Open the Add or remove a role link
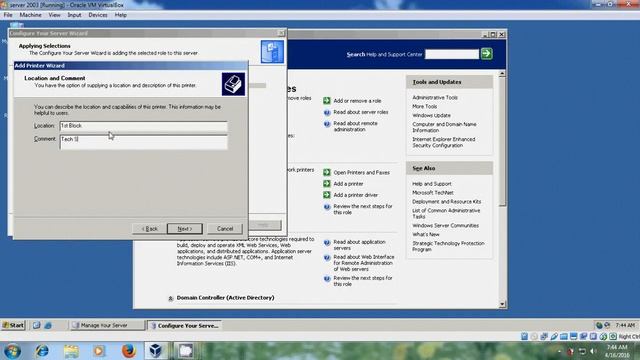 pyautogui.click(x=357, y=101)
